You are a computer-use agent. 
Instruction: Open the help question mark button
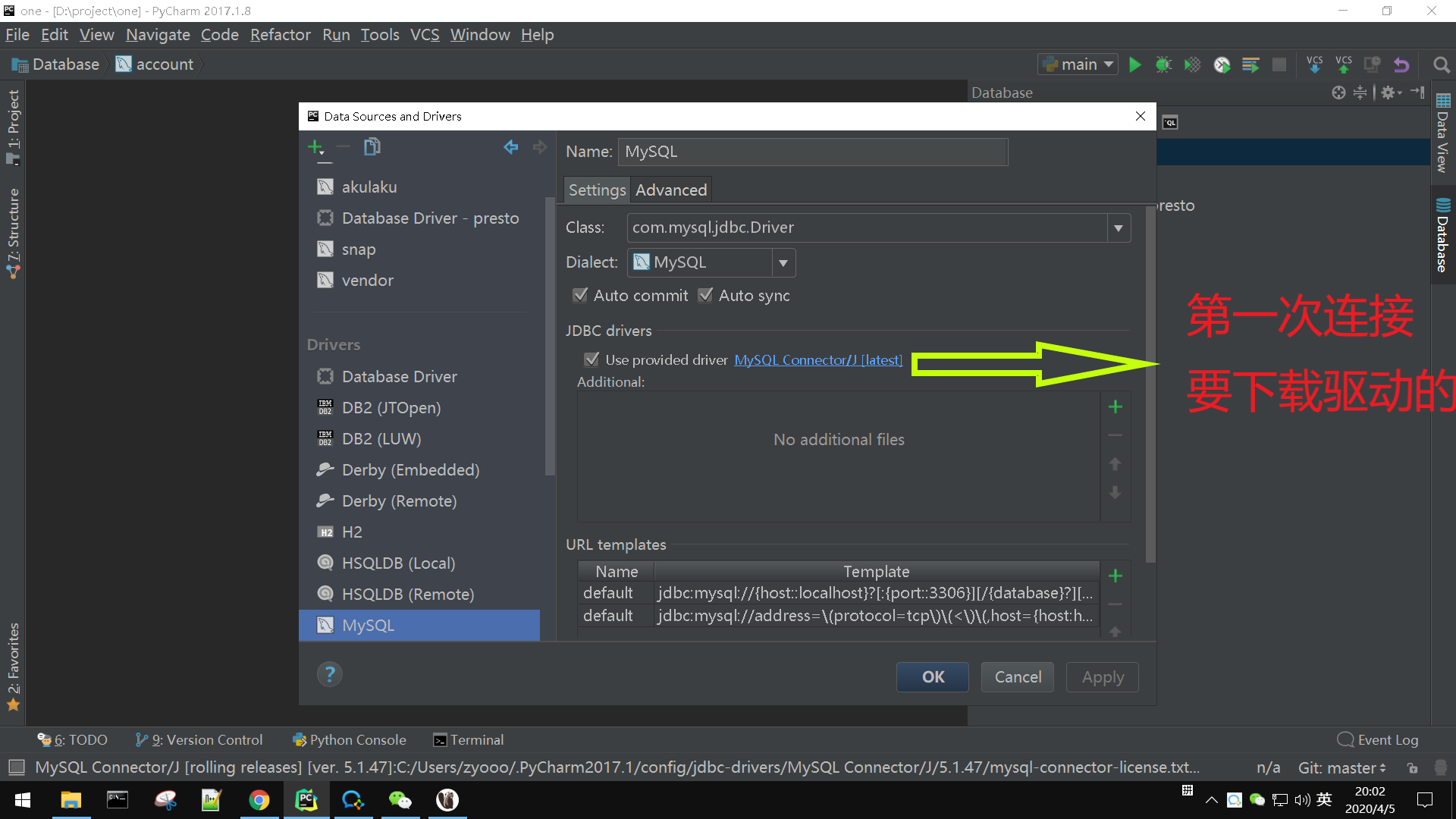click(x=329, y=674)
